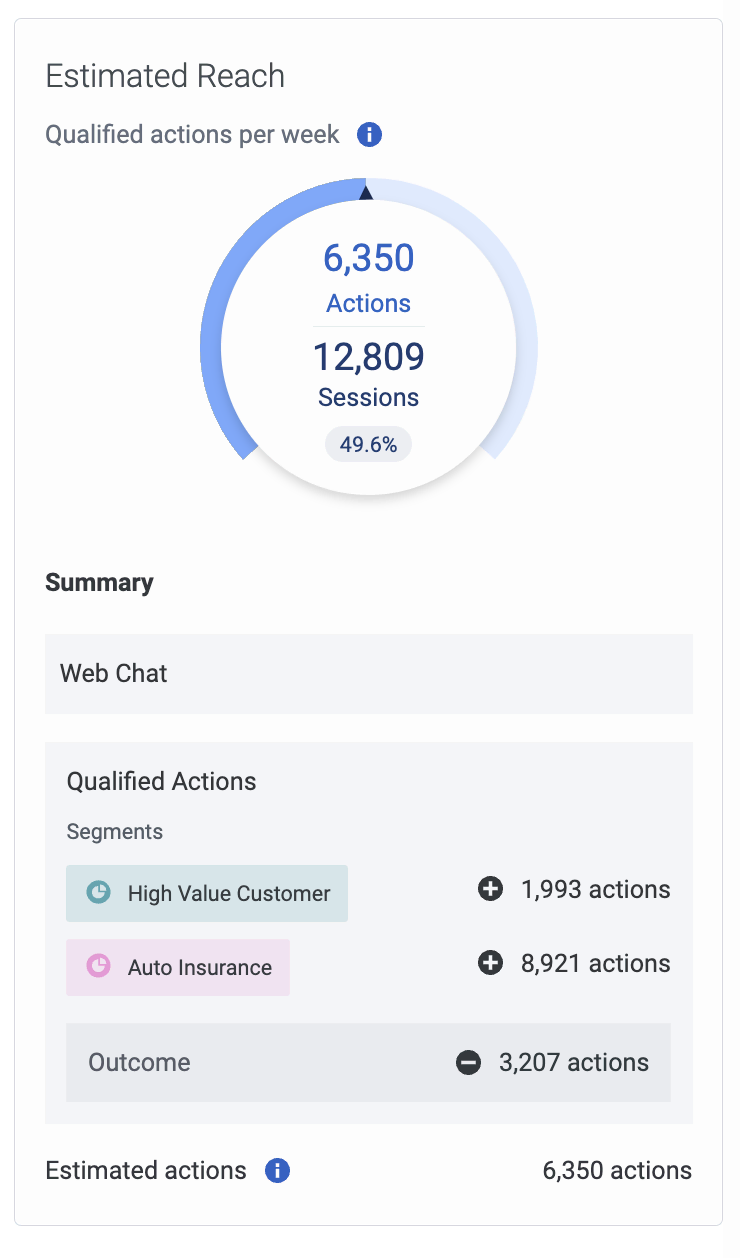Click the 6,350 Actions figure in gauge
Viewport: 740px width, 1258px height.
click(368, 277)
